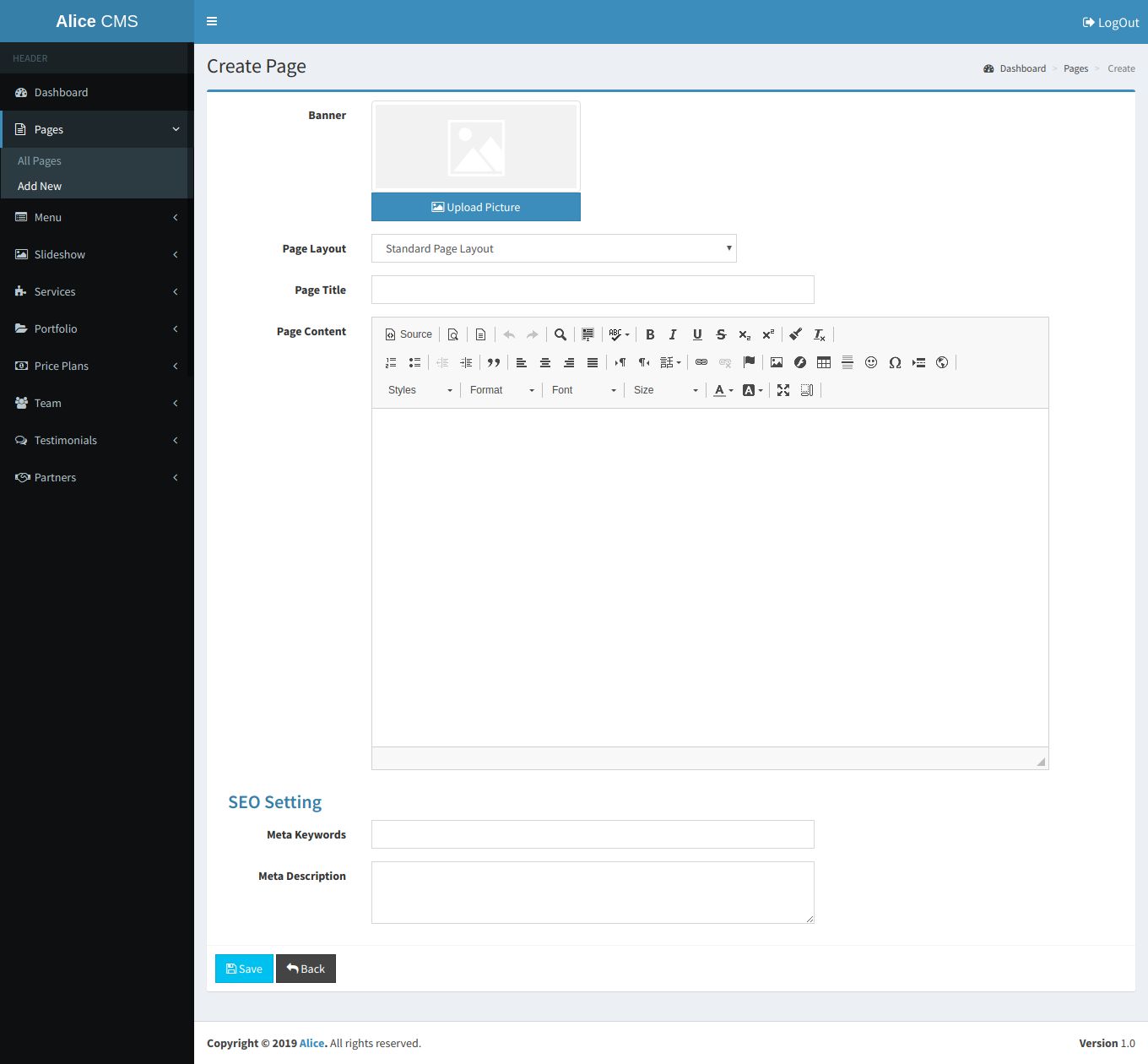Click the Back button
This screenshot has height=1064, width=1148.
(306, 969)
